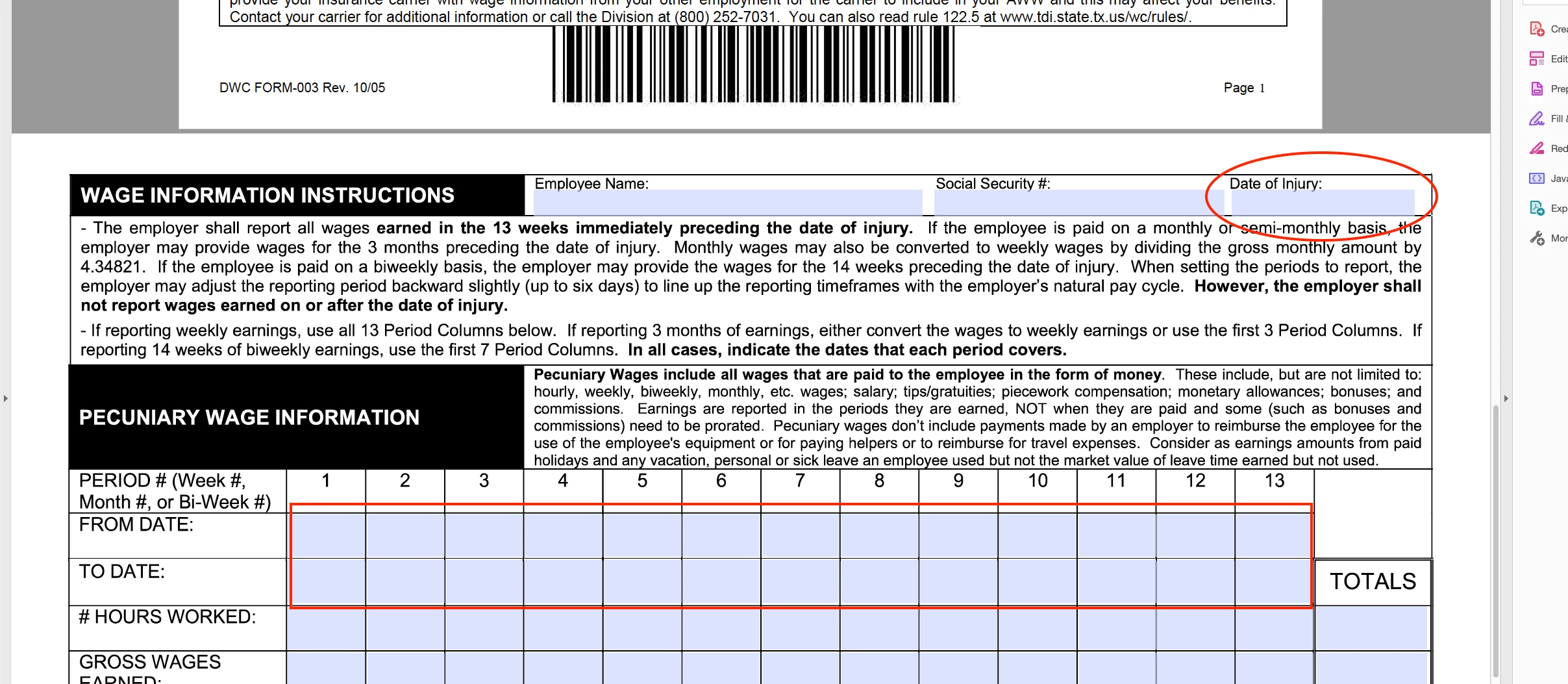Click the Date of Injury field
This screenshot has height=684, width=1568.
1323,202
